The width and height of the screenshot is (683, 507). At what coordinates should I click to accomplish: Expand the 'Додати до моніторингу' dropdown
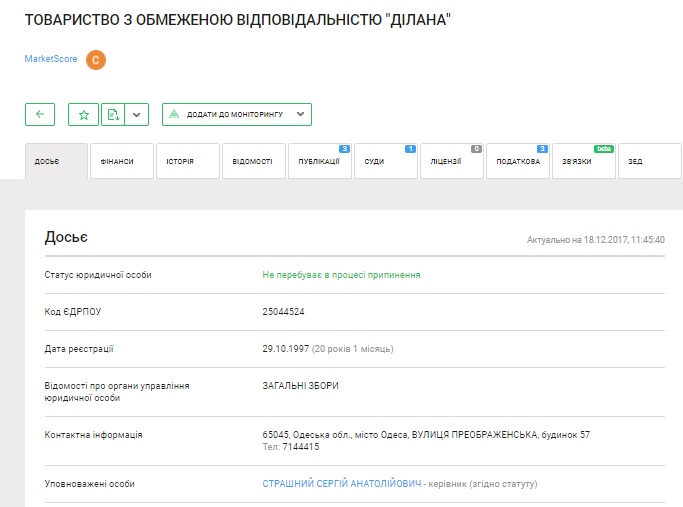(x=300, y=114)
